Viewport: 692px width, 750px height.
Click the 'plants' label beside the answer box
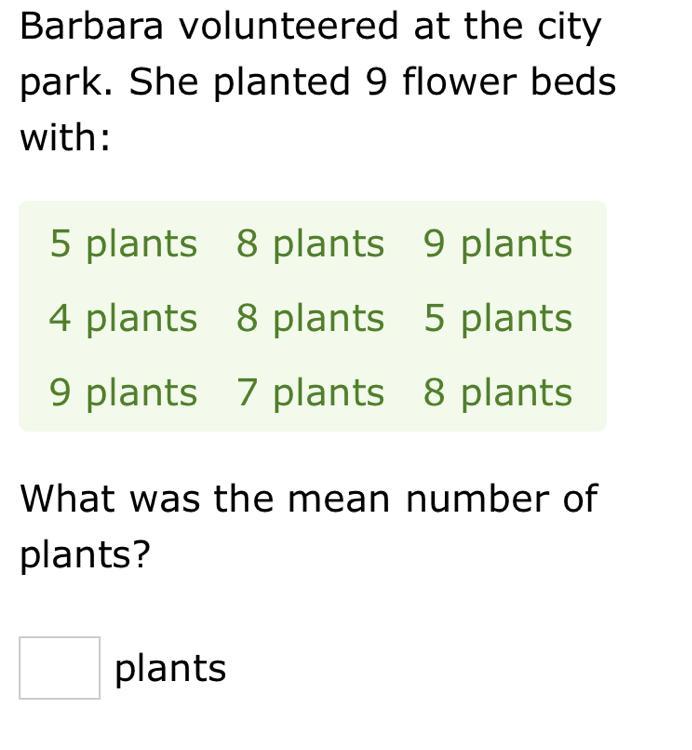click(x=170, y=670)
